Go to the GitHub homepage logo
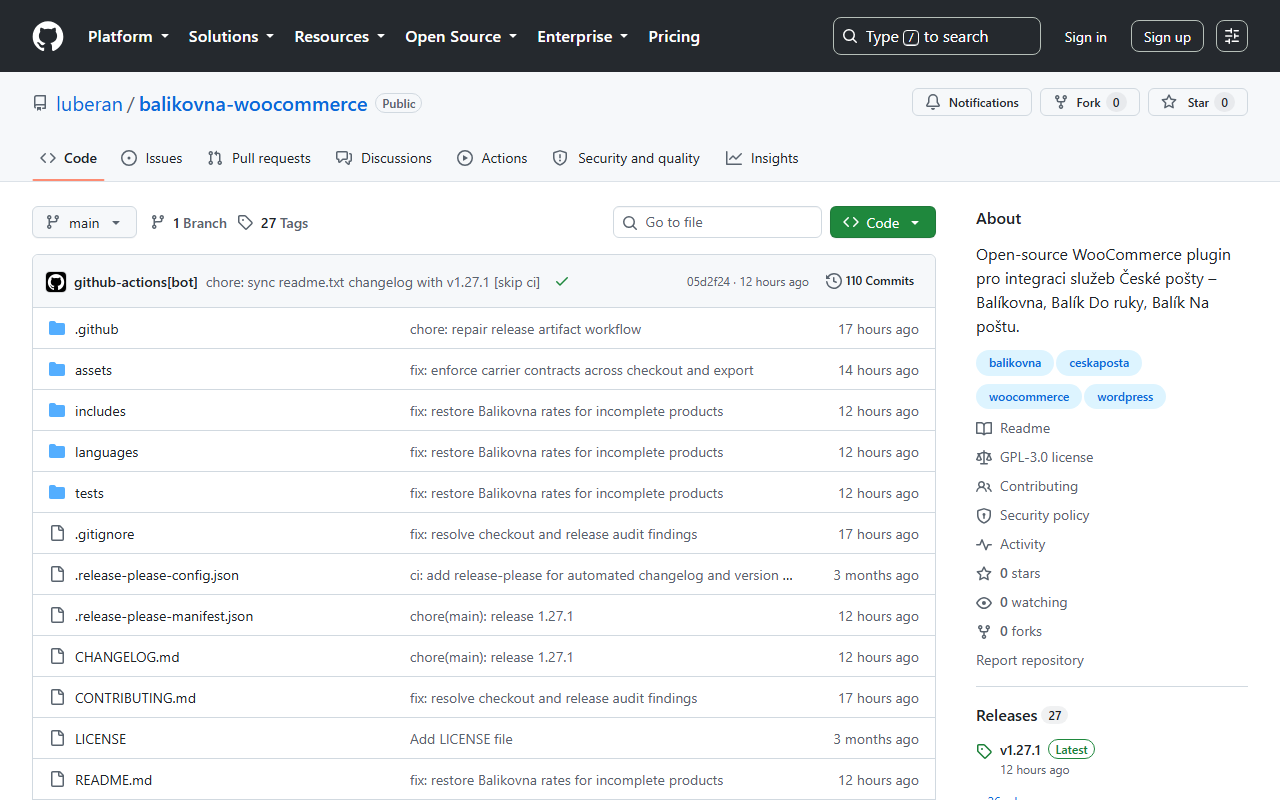This screenshot has height=800, width=1280. (x=48, y=36)
